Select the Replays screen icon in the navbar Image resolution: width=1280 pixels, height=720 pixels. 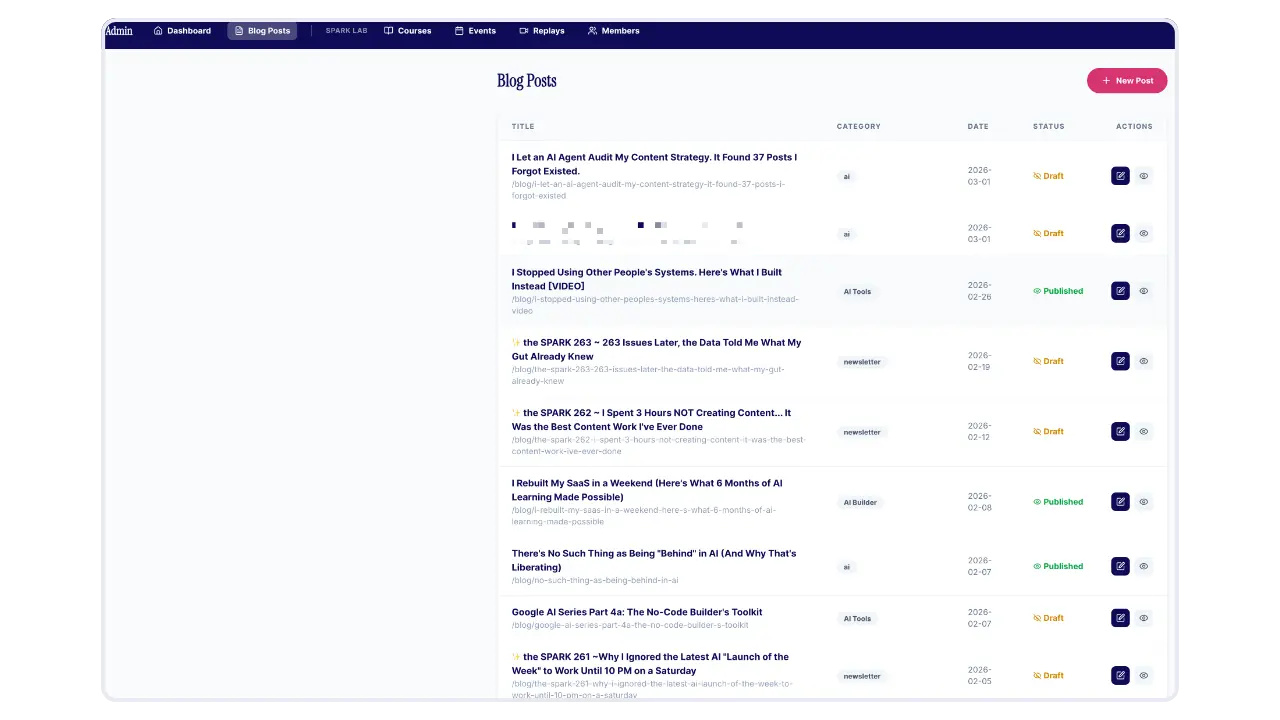pyautogui.click(x=524, y=31)
